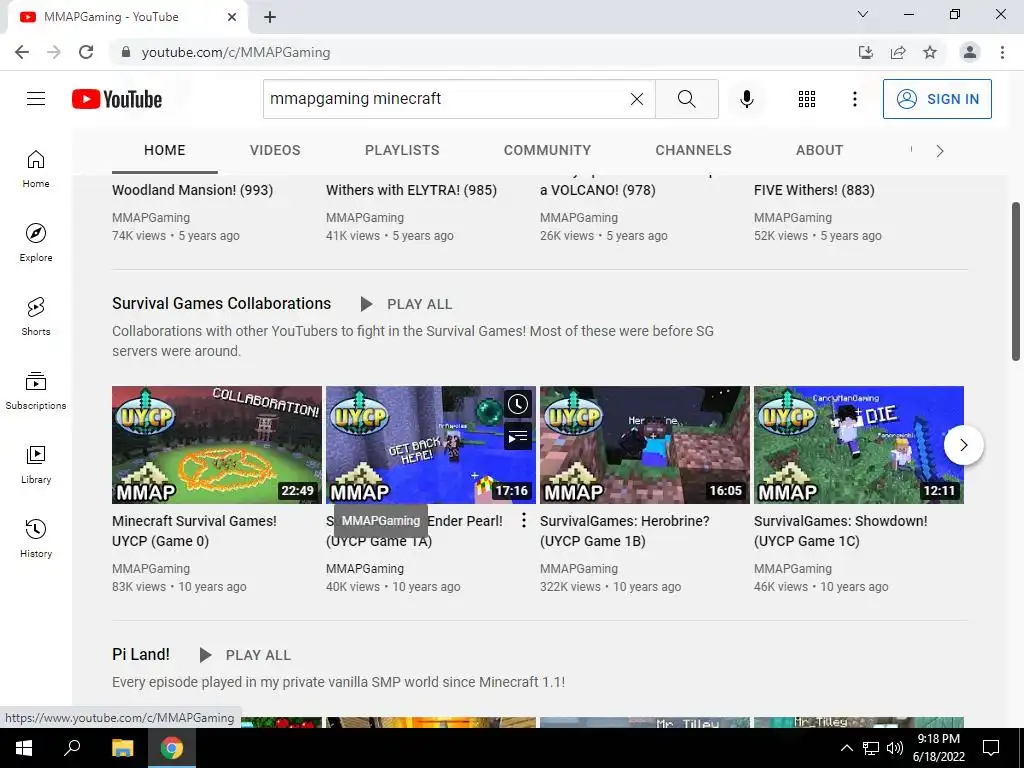Play all Pi Land videos

pos(244,655)
